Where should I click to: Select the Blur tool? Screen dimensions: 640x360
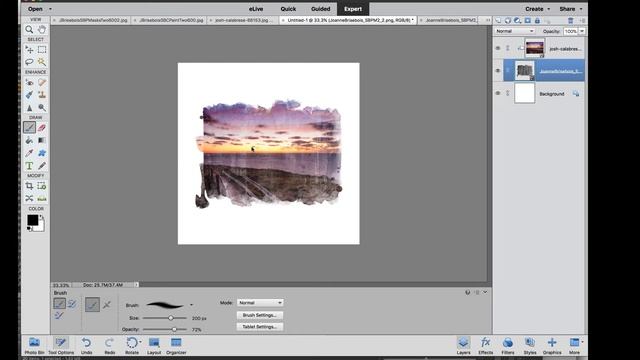(x=29, y=108)
